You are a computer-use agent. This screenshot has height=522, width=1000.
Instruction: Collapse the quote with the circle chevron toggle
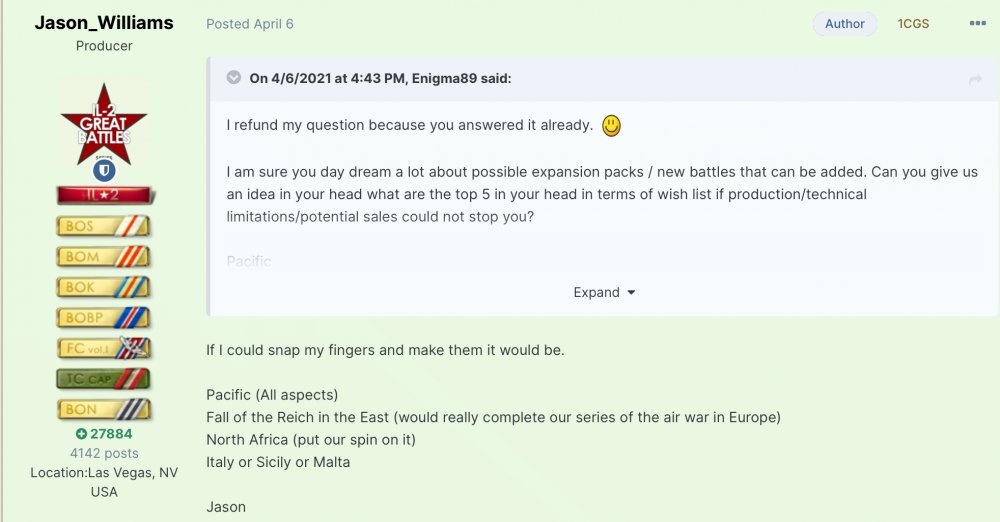[x=234, y=78]
